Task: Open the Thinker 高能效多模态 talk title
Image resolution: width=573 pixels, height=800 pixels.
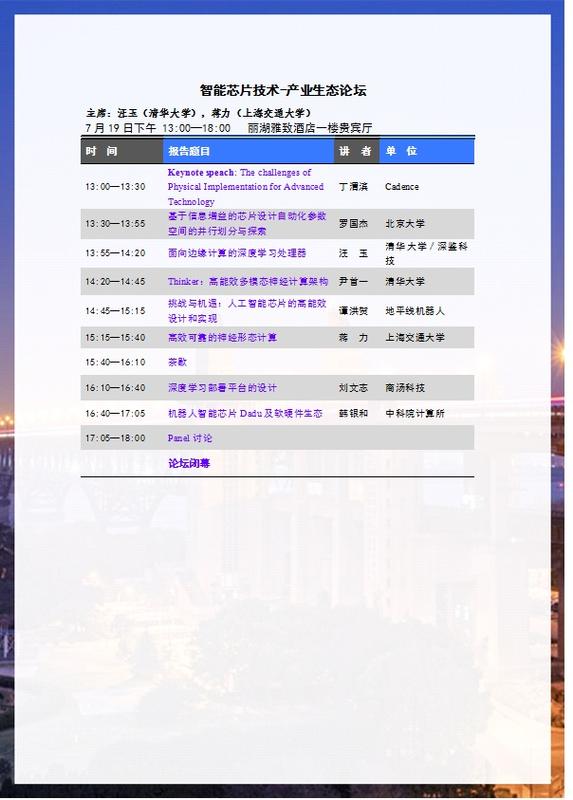Action: point(247,281)
